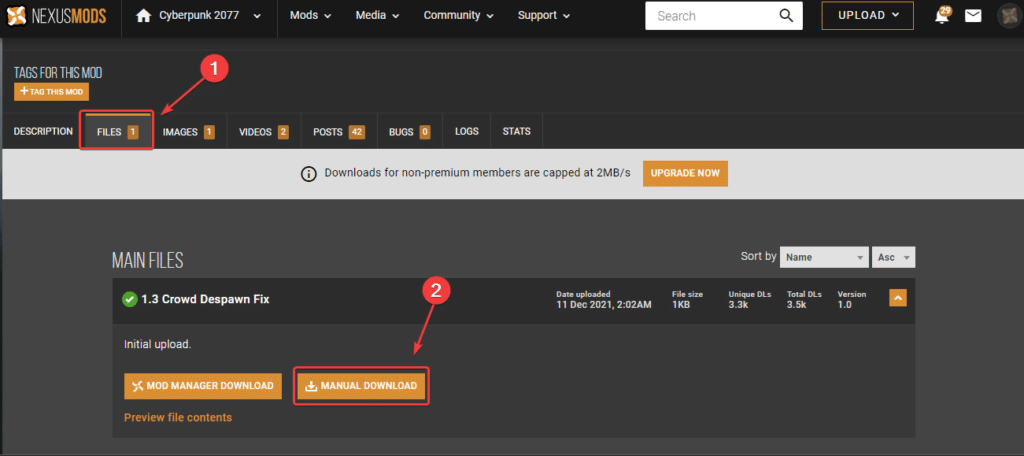The width and height of the screenshot is (1024, 456).
Task: Click the 1.3 Crowd Despawn Fix file title
Action: 206,299
